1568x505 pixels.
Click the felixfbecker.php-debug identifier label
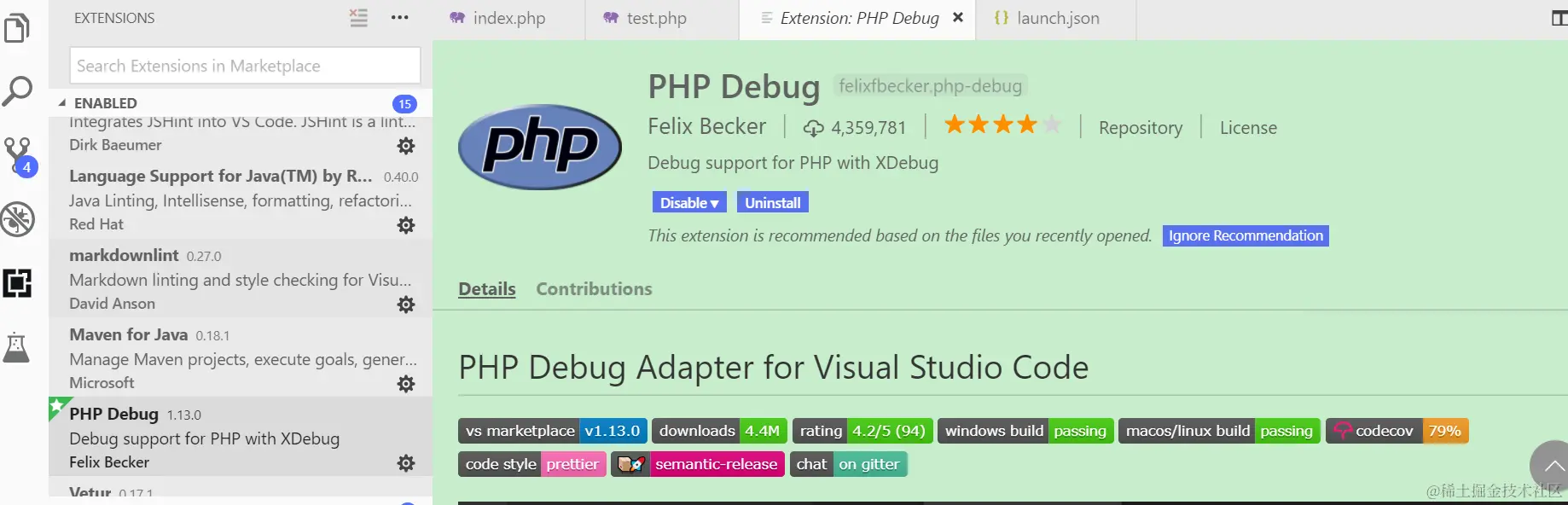pyautogui.click(x=930, y=86)
